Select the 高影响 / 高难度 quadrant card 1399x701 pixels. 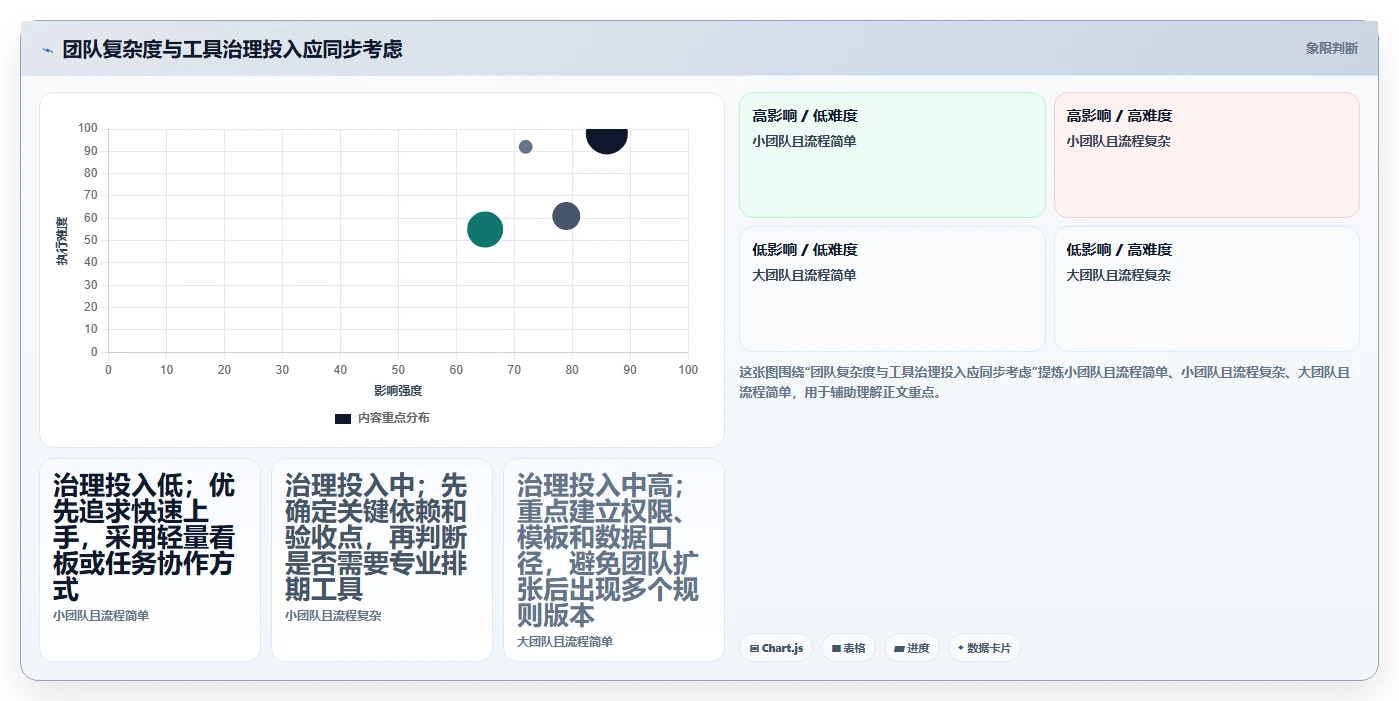point(1206,155)
